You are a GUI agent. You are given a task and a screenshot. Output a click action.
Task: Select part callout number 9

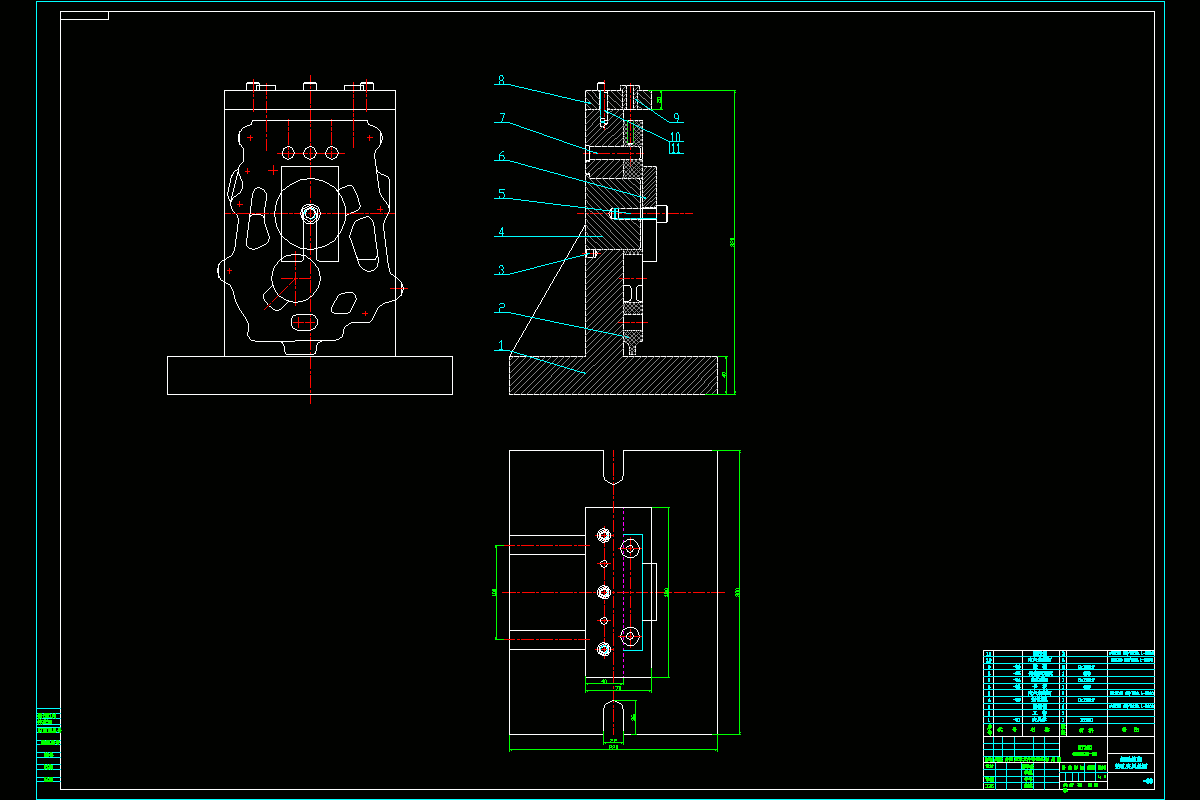coord(677,118)
